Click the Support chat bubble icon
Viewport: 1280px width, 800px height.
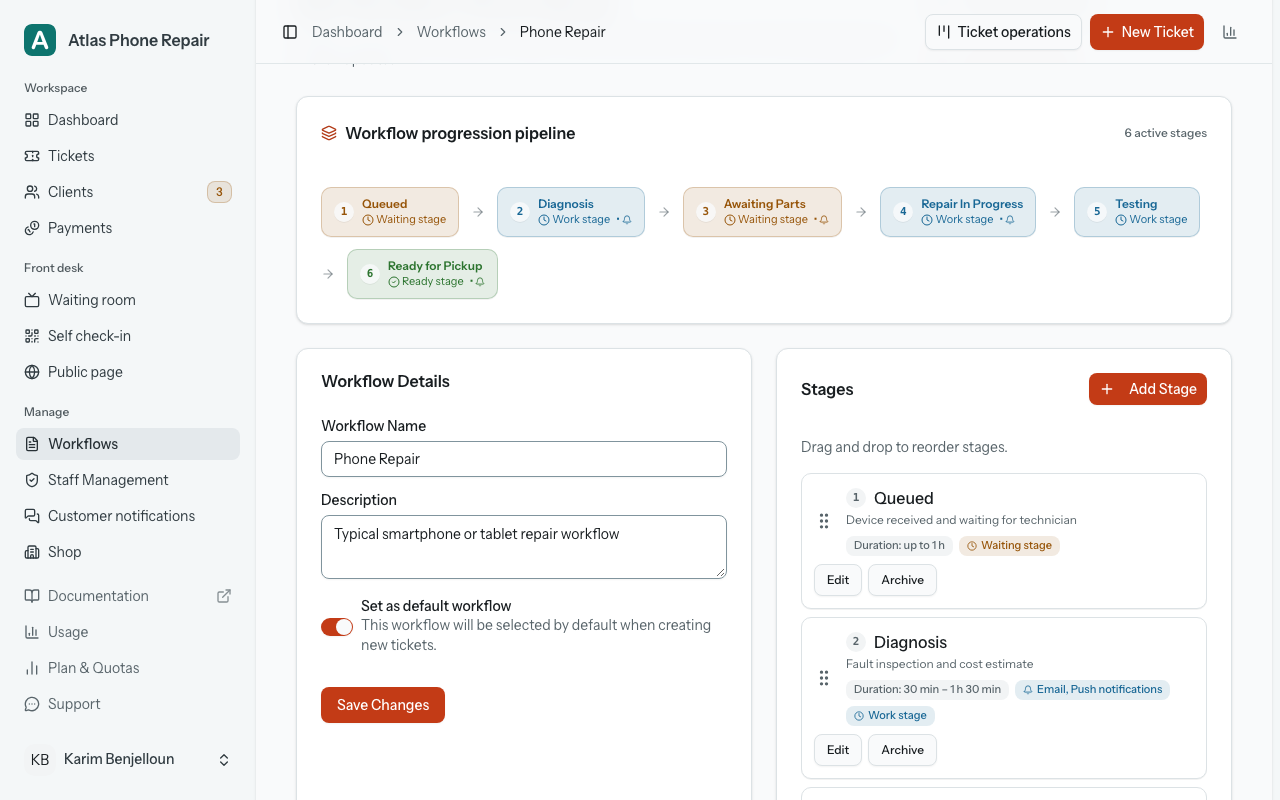pos(32,704)
